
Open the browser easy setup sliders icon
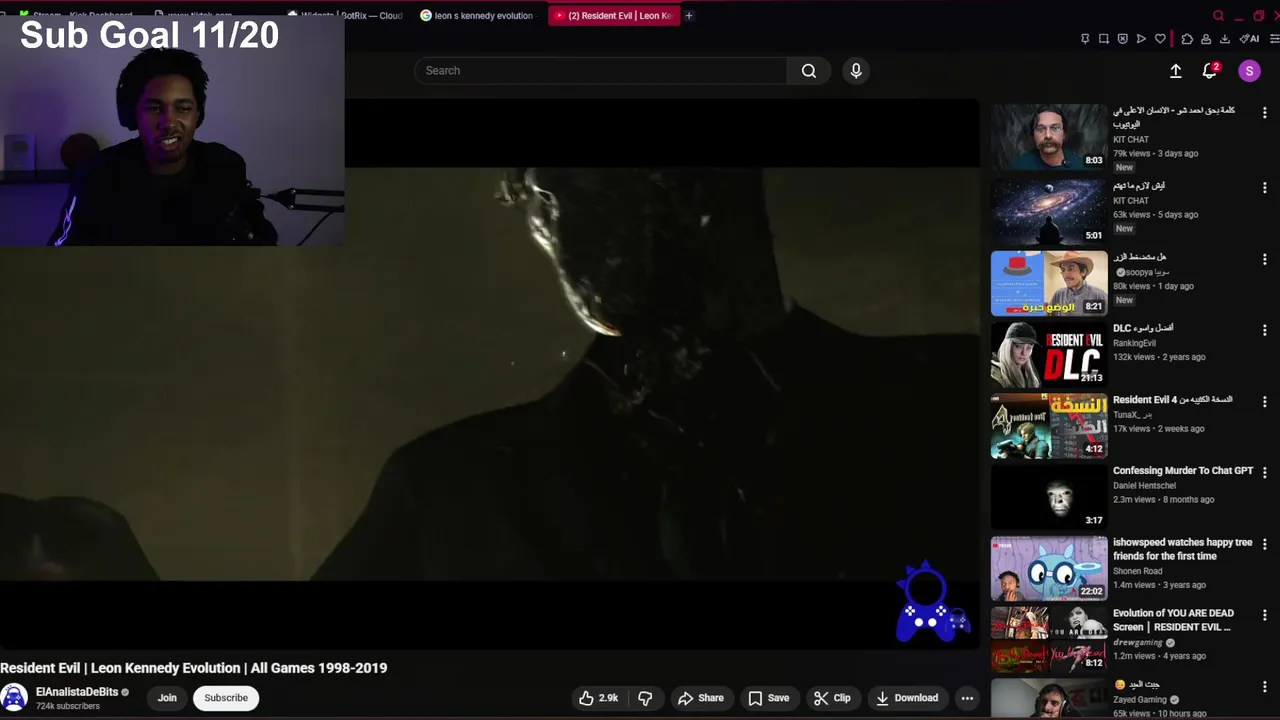pyautogui.click(x=1274, y=39)
